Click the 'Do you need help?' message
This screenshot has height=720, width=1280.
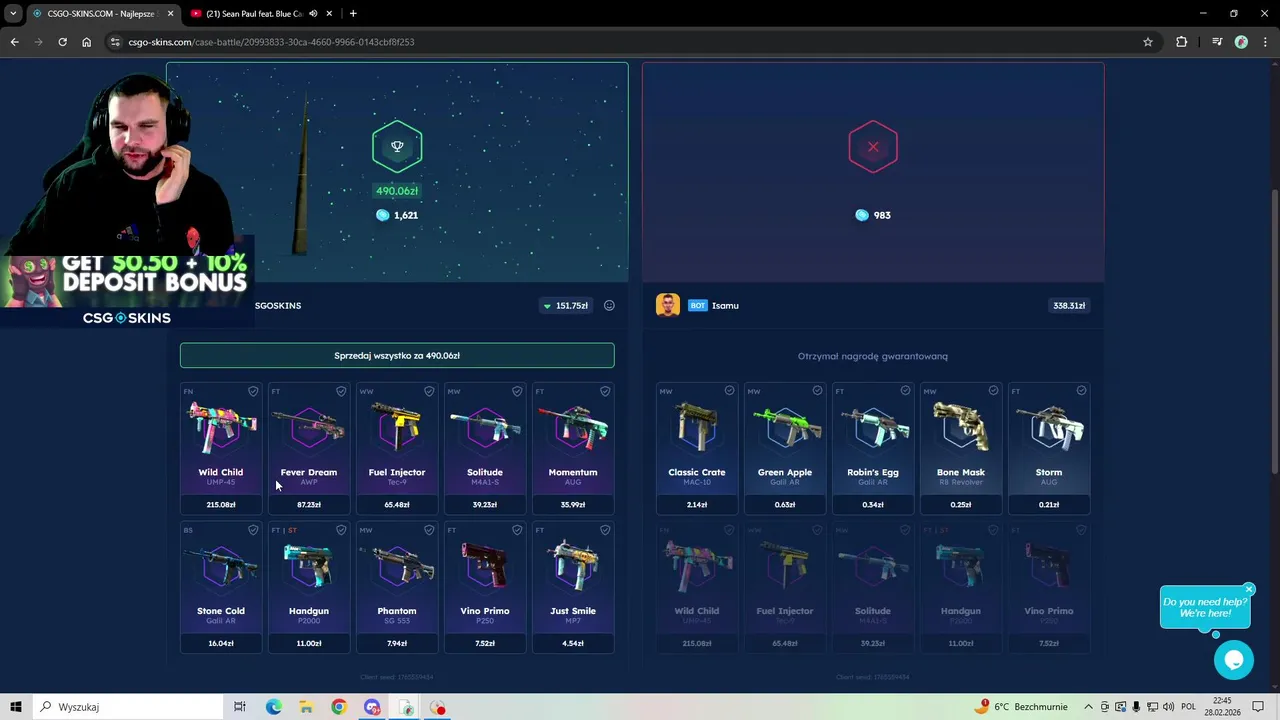point(1205,607)
